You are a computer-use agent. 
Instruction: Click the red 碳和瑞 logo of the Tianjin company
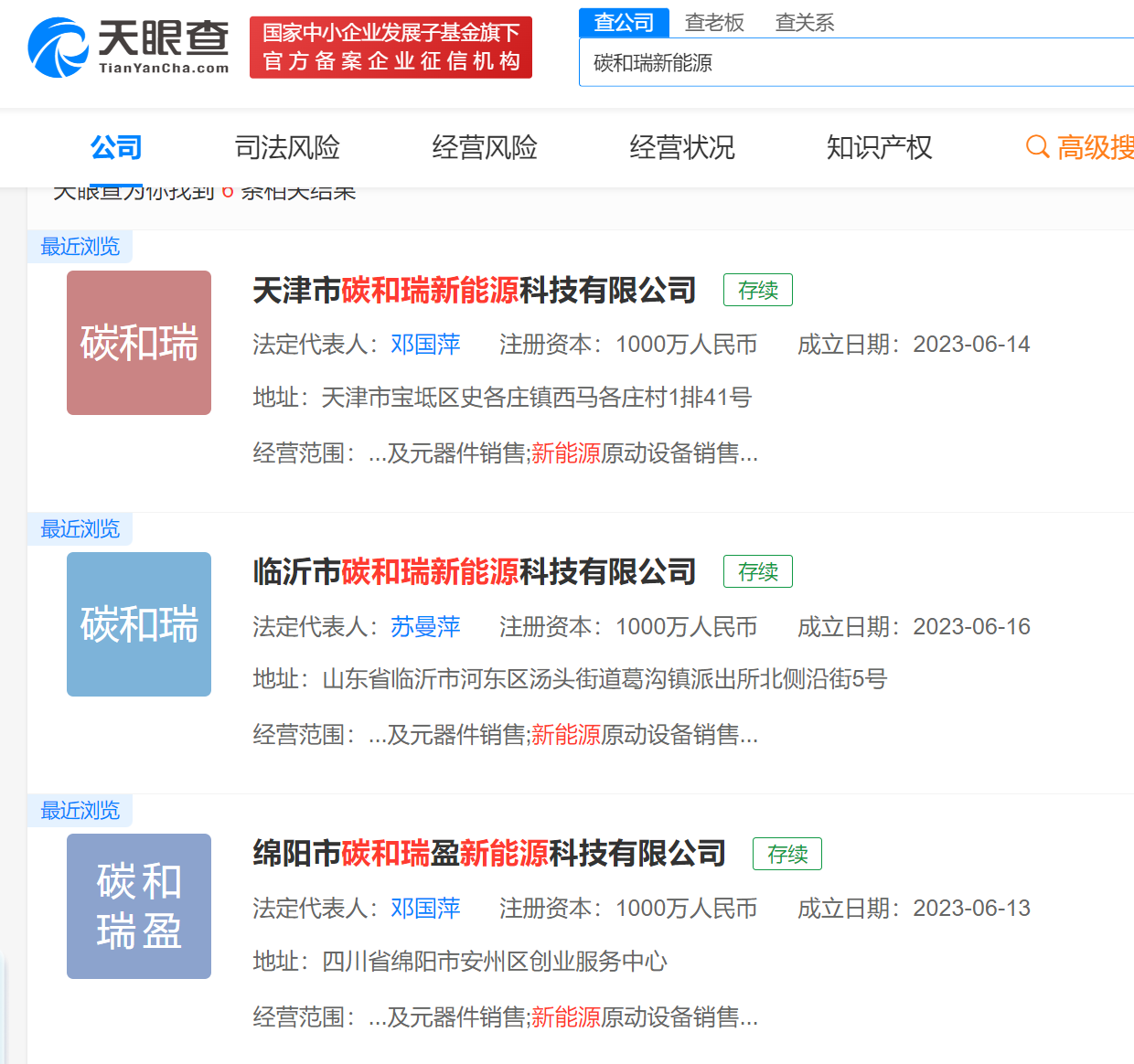(x=139, y=343)
